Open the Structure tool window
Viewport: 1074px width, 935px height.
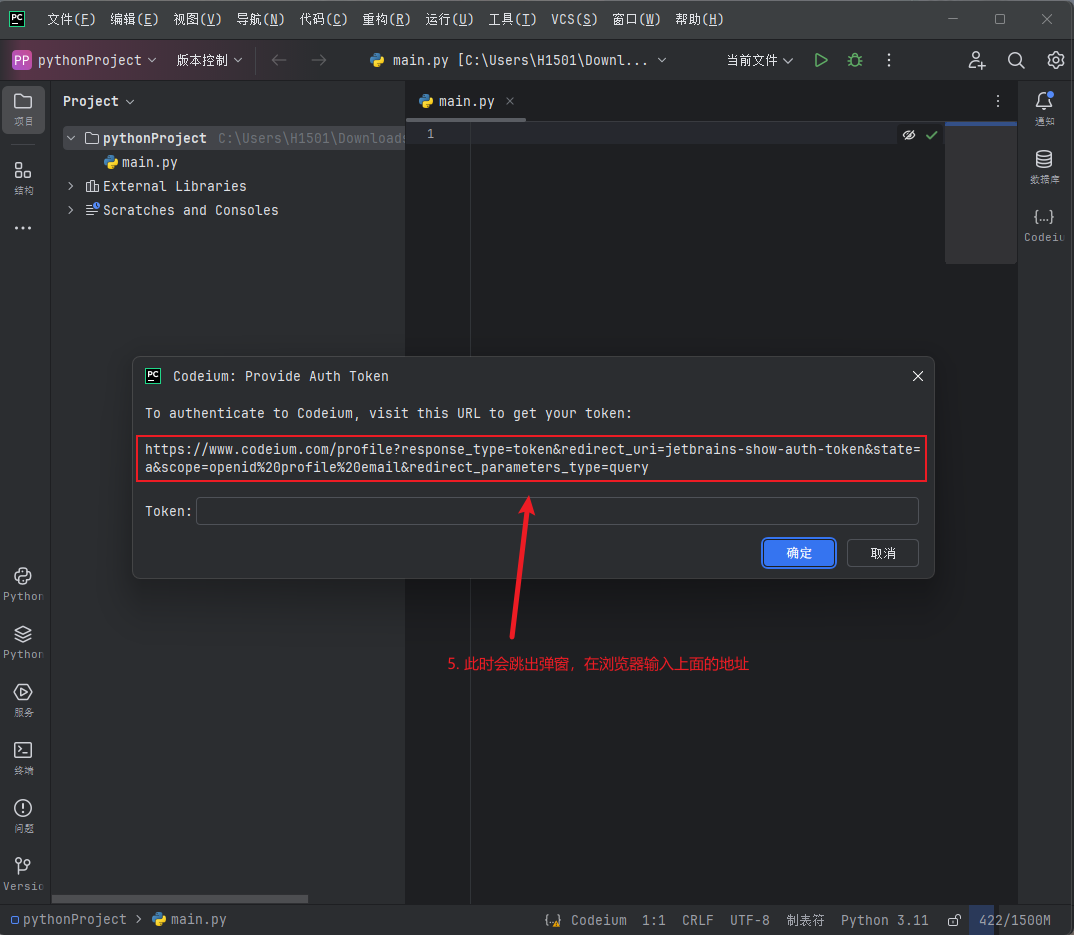tap(23, 177)
